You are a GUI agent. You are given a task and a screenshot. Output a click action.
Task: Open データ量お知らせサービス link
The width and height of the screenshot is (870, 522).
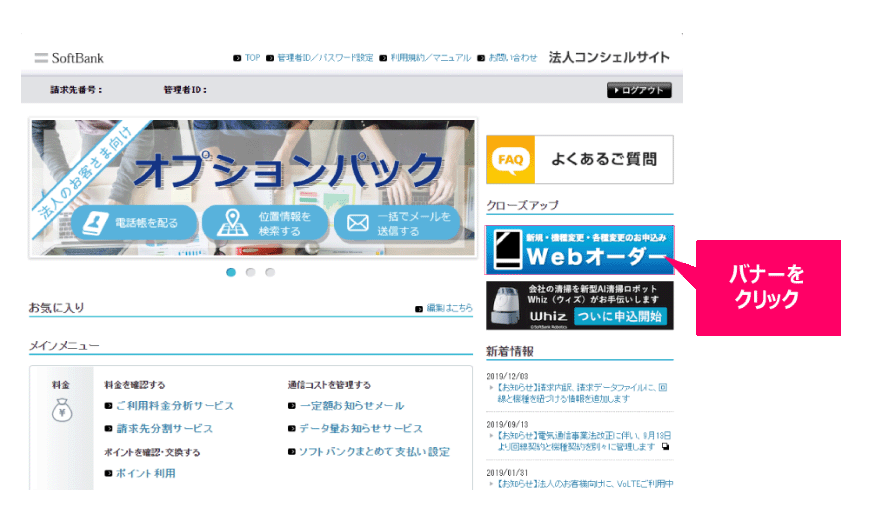pos(361,429)
